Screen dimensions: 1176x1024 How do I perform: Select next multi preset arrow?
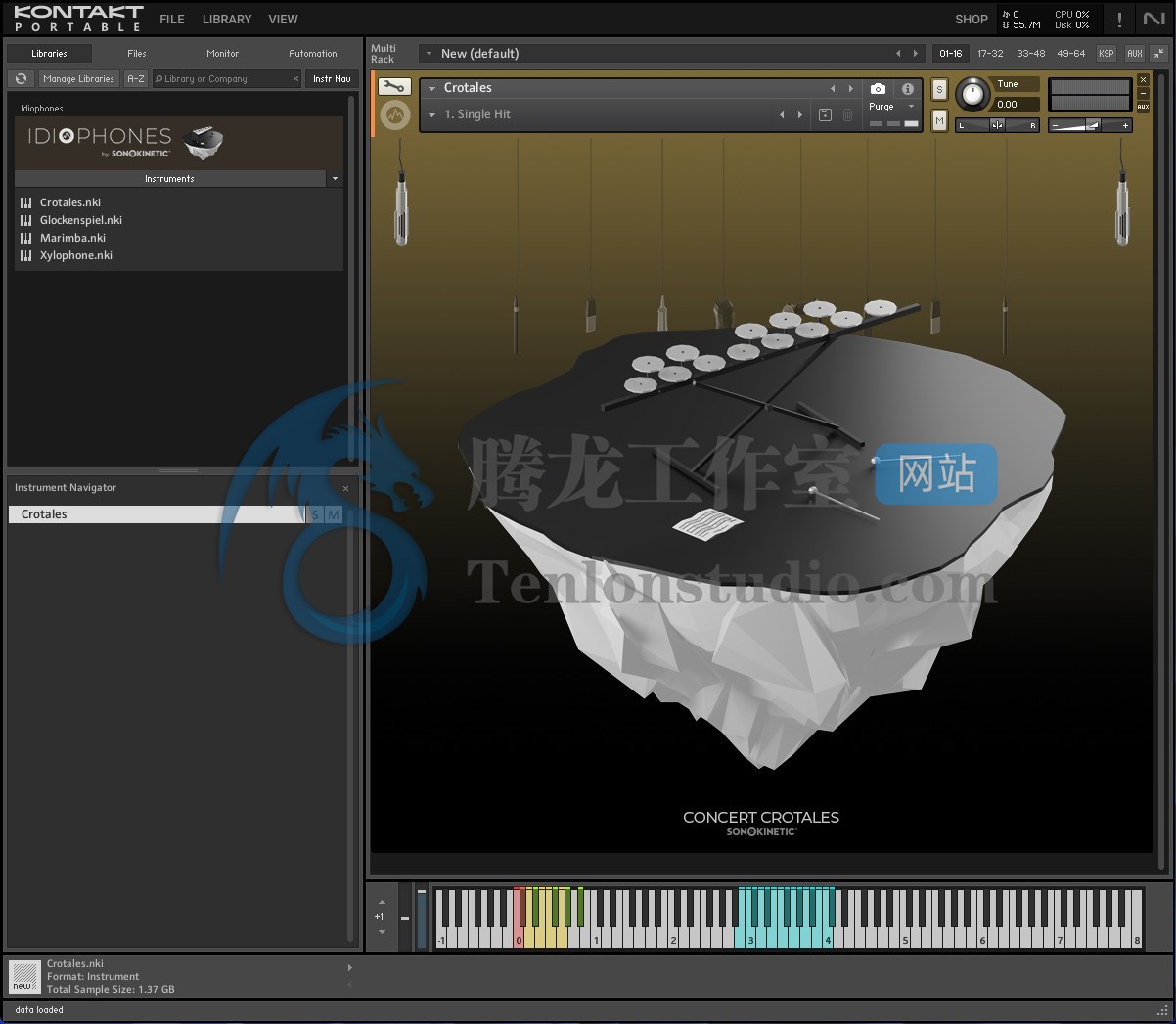point(916,54)
